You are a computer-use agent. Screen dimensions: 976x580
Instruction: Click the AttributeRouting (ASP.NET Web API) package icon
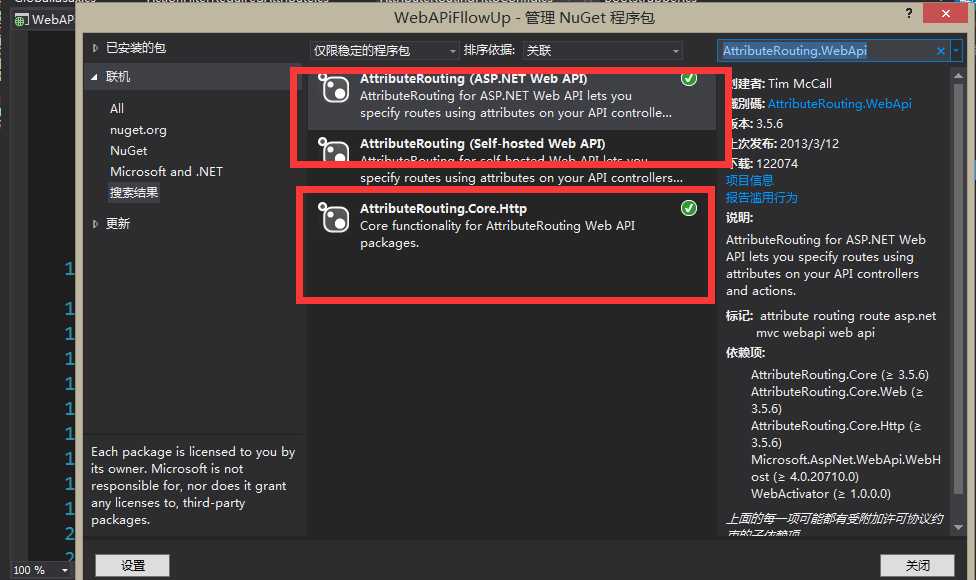coord(334,88)
